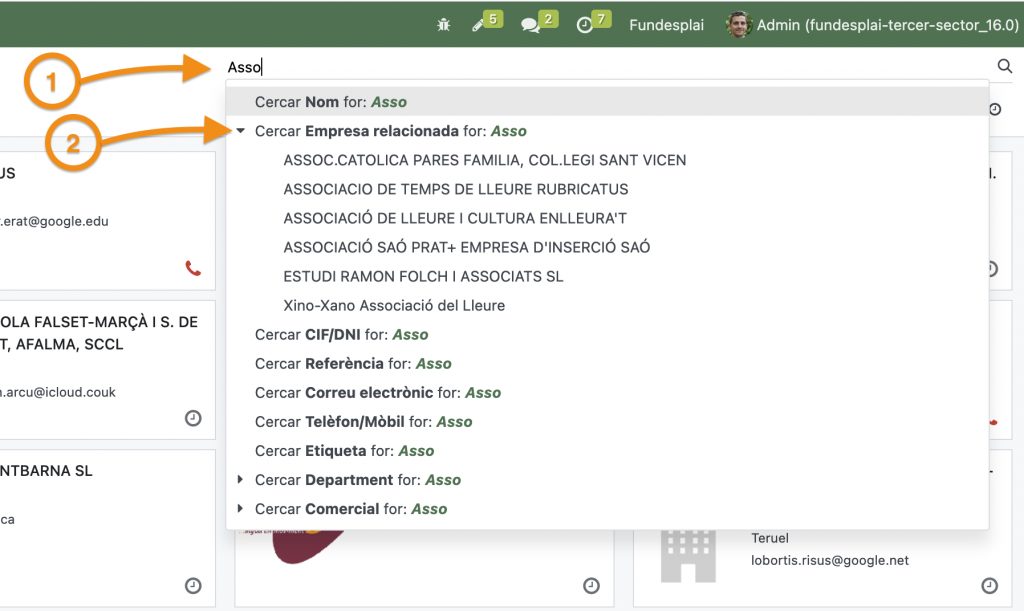Expand the Cercar Department search option
This screenshot has height=611, width=1024.
tap(240, 480)
